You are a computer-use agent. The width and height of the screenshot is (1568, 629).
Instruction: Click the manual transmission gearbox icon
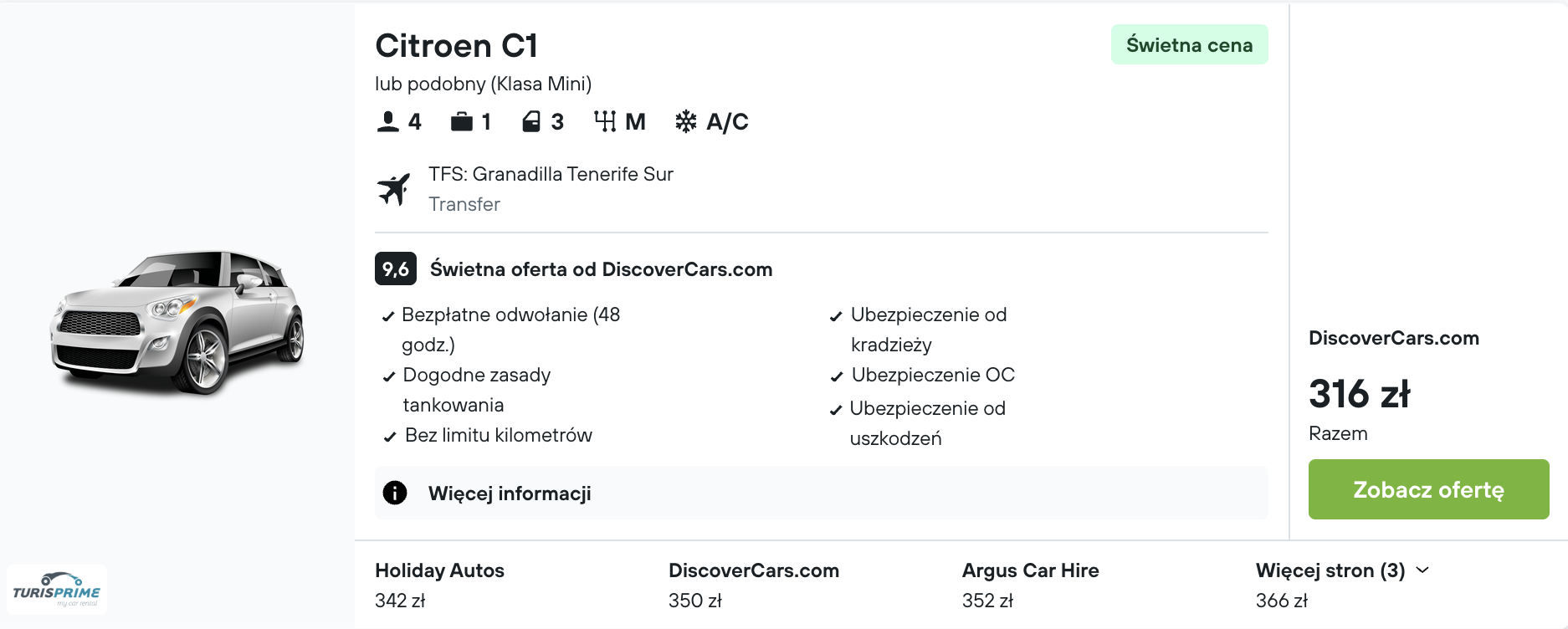click(x=604, y=122)
